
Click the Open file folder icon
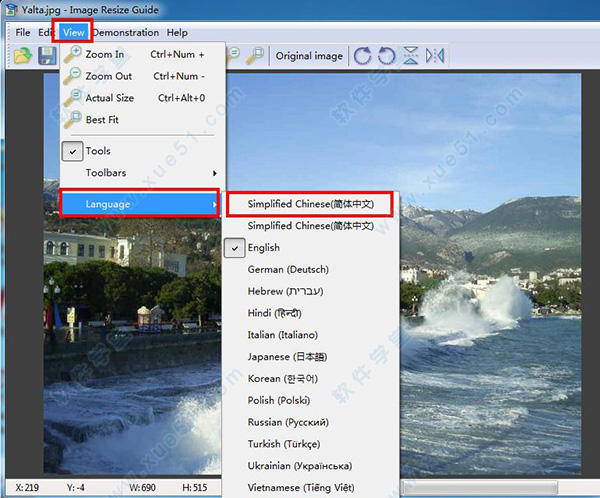(x=23, y=56)
